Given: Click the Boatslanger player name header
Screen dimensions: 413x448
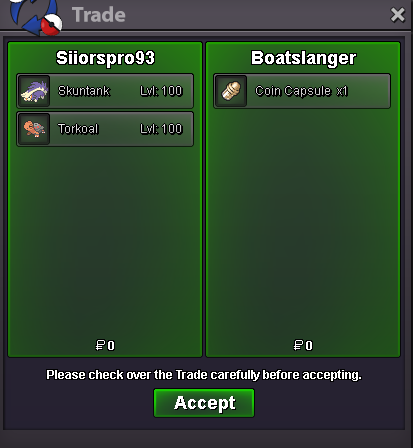Looking at the screenshot, I should (x=303, y=58).
